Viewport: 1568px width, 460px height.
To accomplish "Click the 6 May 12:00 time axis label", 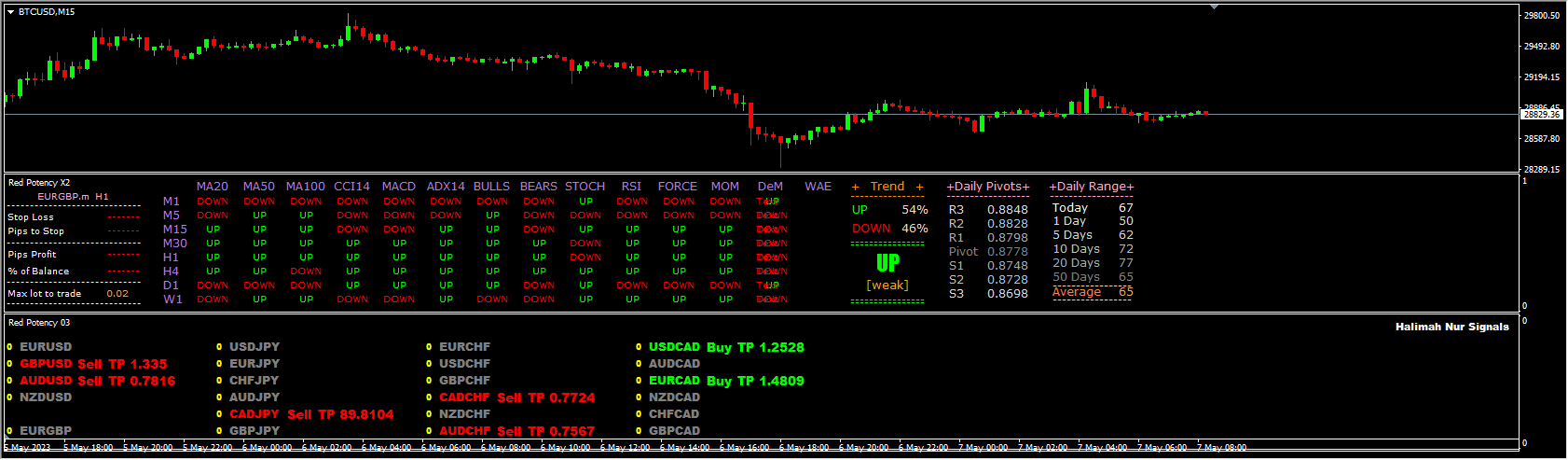I will (625, 448).
